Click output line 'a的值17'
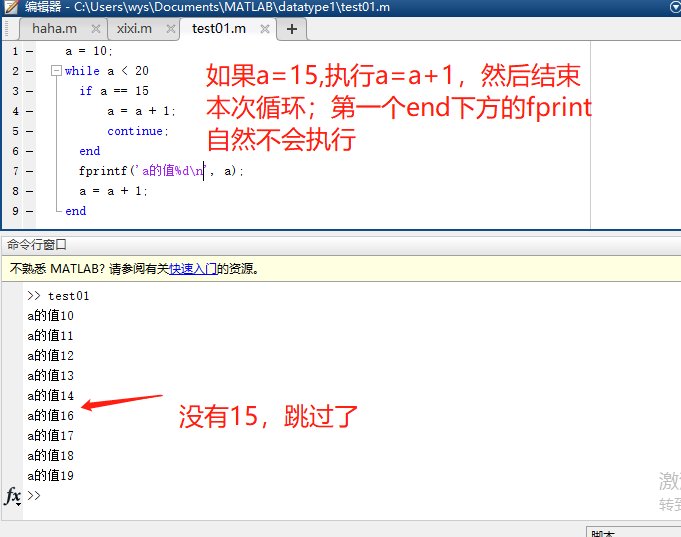Viewport: 681px width, 537px height. [x=50, y=435]
